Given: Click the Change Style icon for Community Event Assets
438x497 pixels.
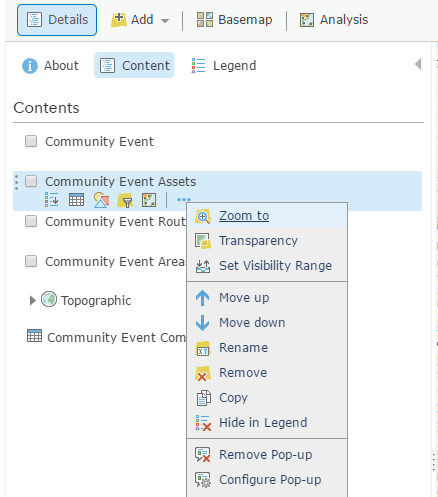Looking at the screenshot, I should pos(101,200).
